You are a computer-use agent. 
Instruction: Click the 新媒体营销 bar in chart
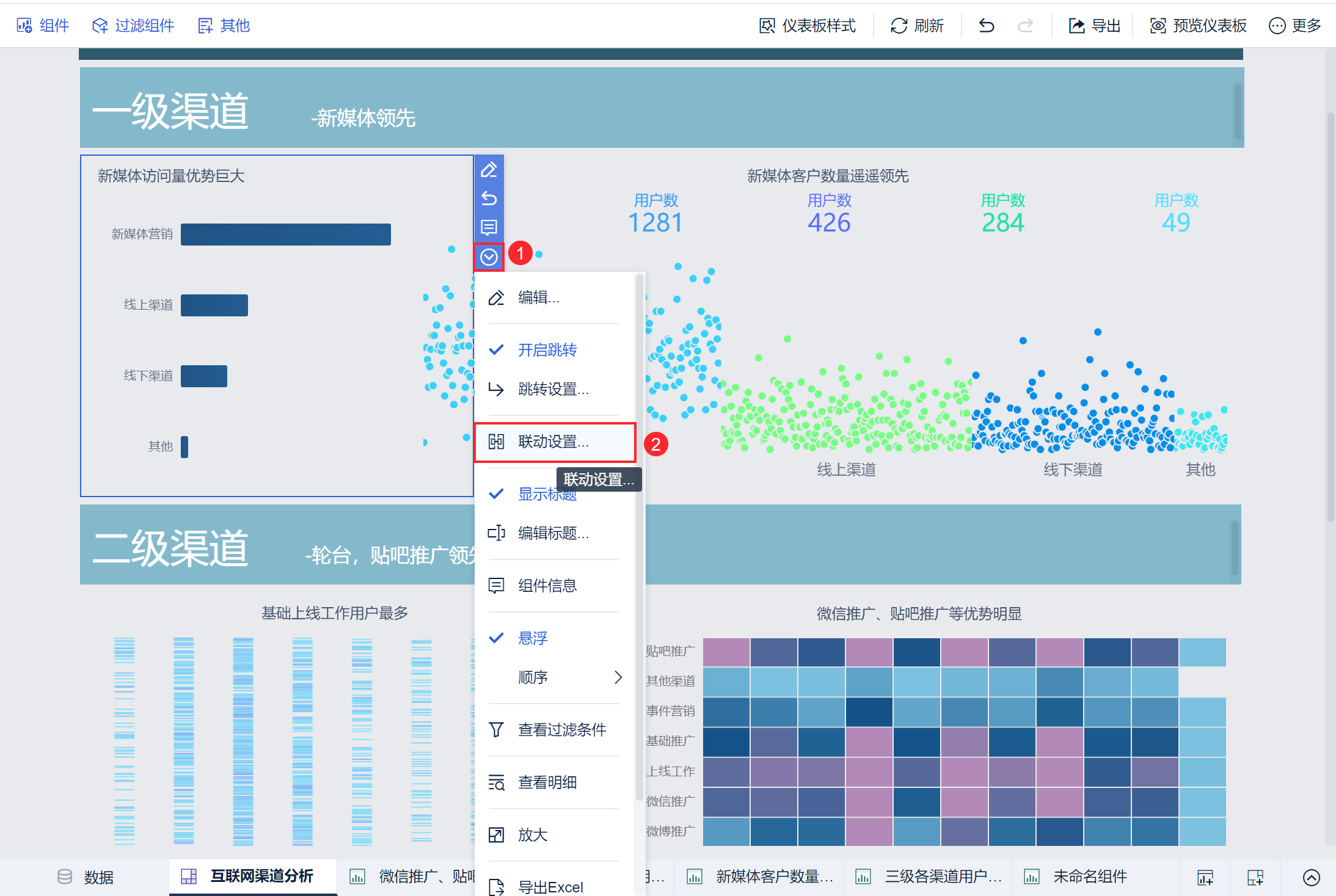pyautogui.click(x=286, y=235)
